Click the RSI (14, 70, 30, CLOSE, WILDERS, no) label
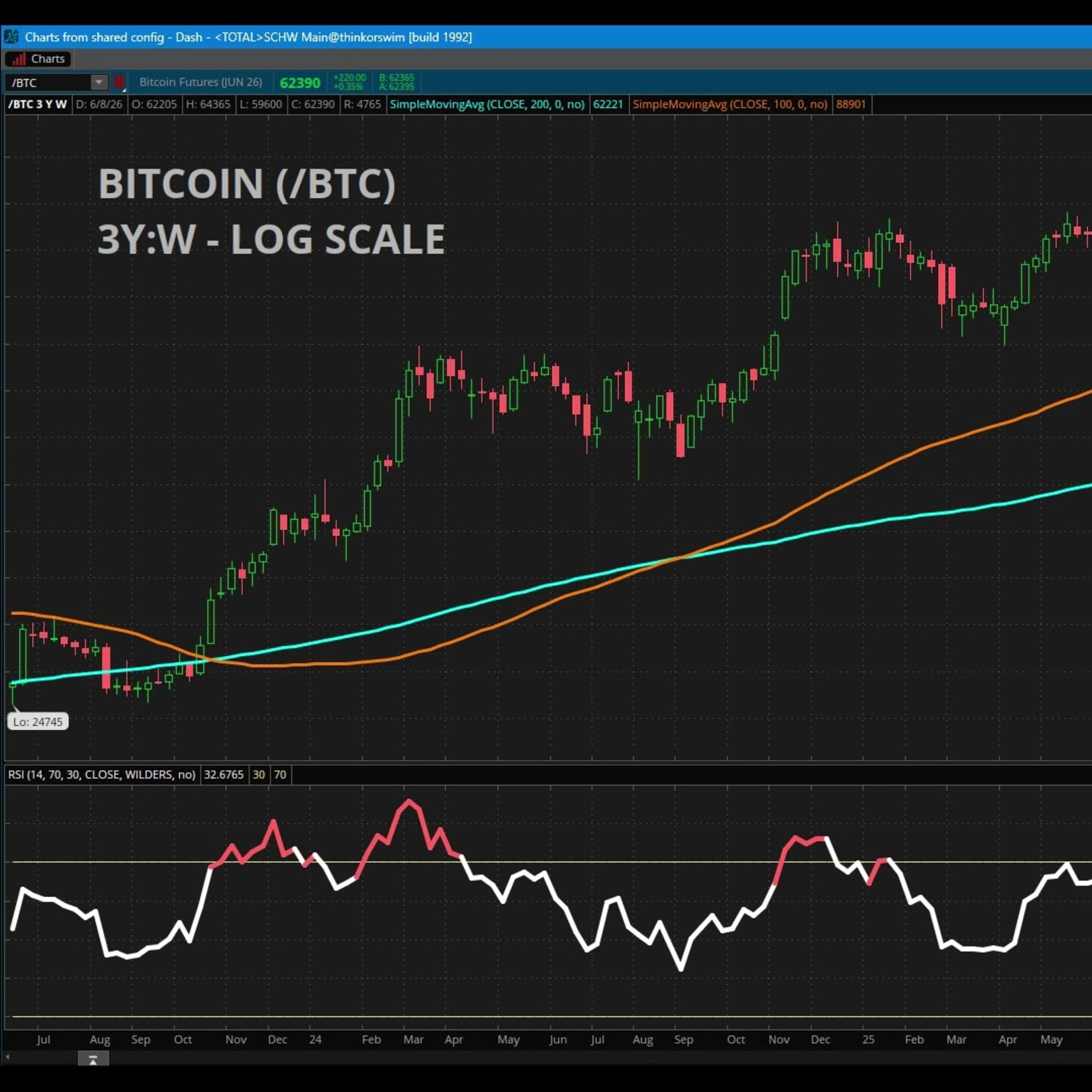The image size is (1092, 1092). tap(102, 774)
